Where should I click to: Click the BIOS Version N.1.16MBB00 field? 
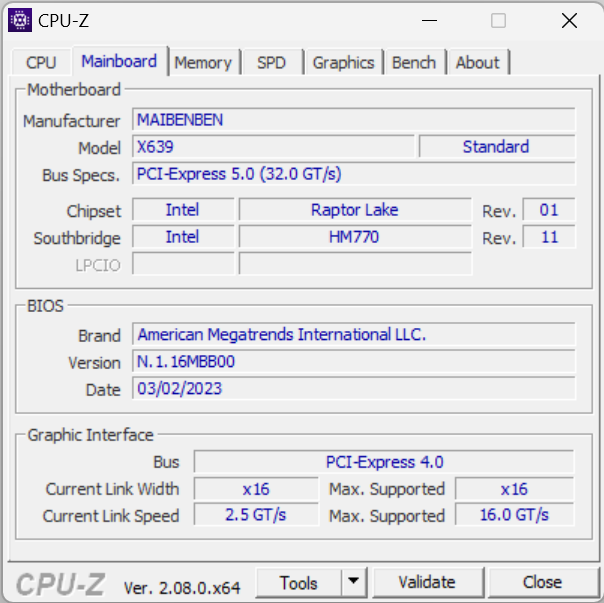click(354, 361)
